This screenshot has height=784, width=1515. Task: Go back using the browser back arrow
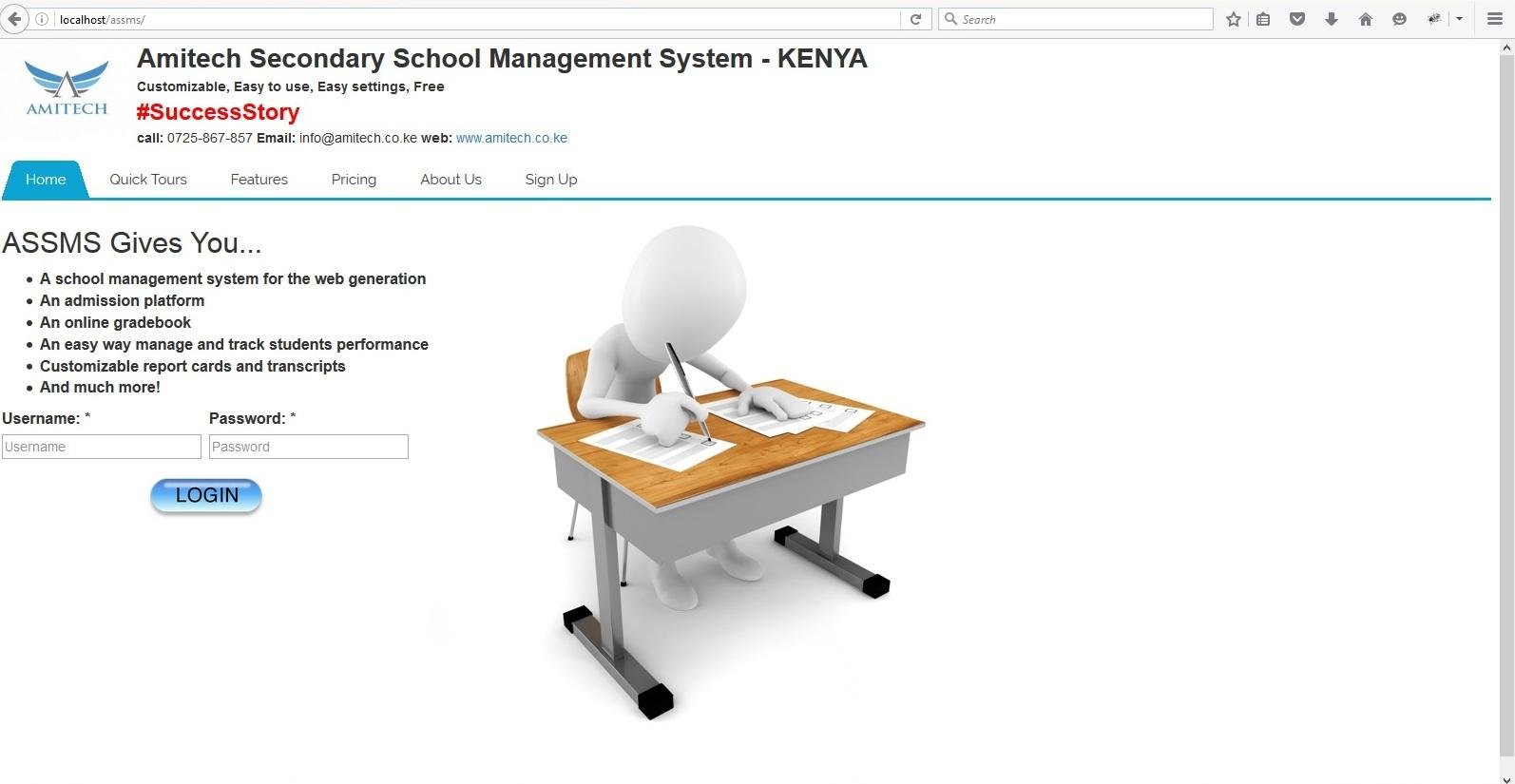[14, 19]
